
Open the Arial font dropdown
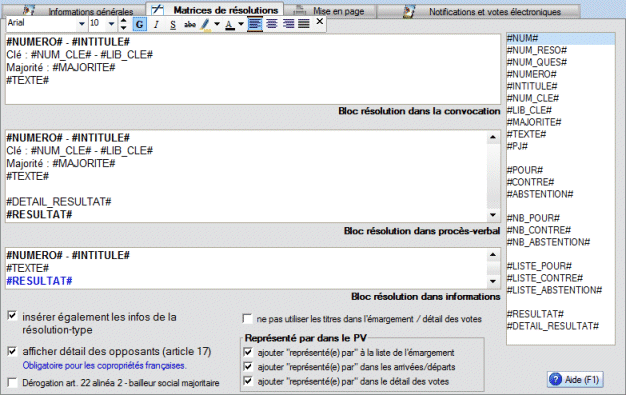click(x=81, y=24)
